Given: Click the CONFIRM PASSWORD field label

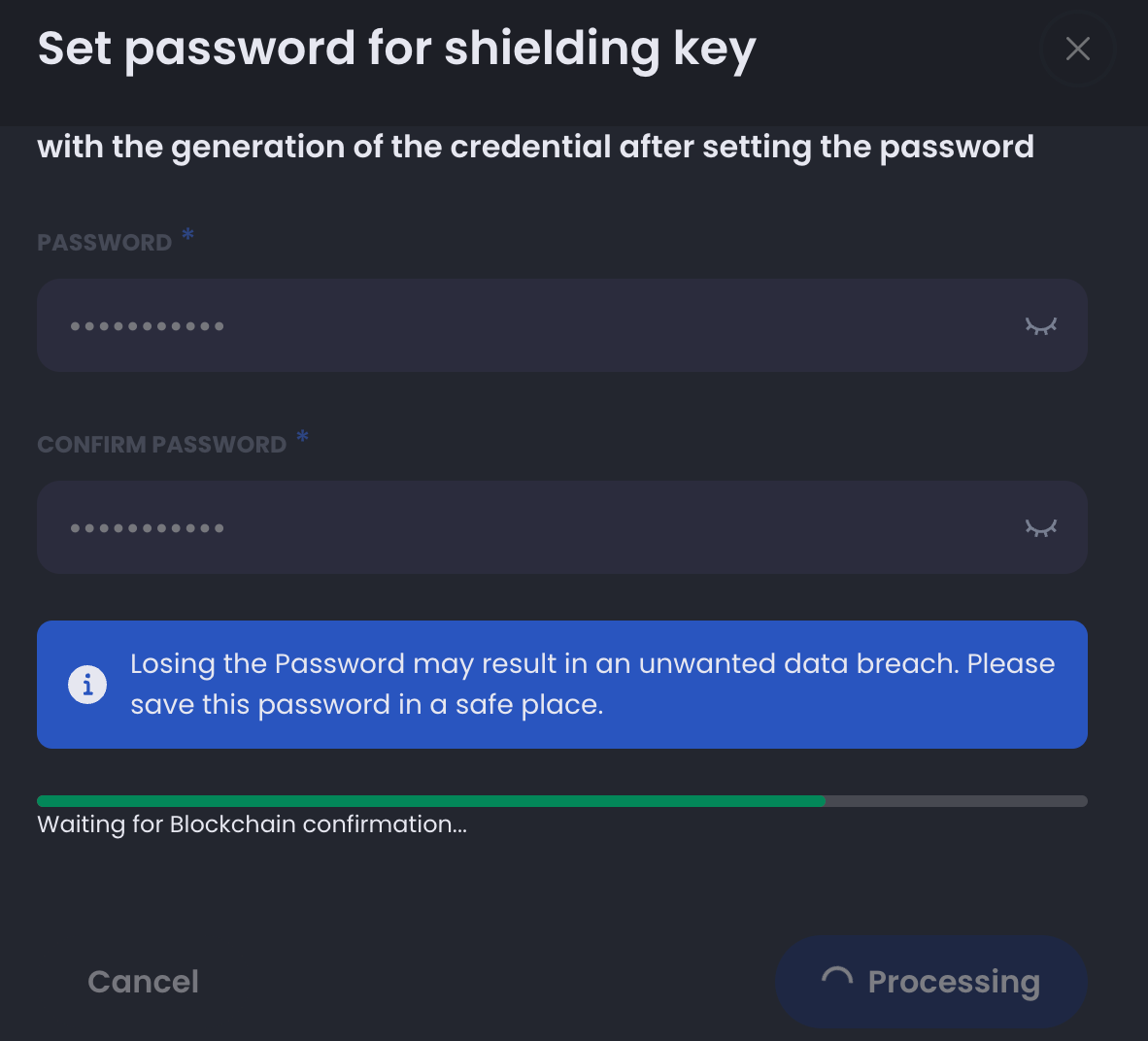Looking at the screenshot, I should [161, 445].
